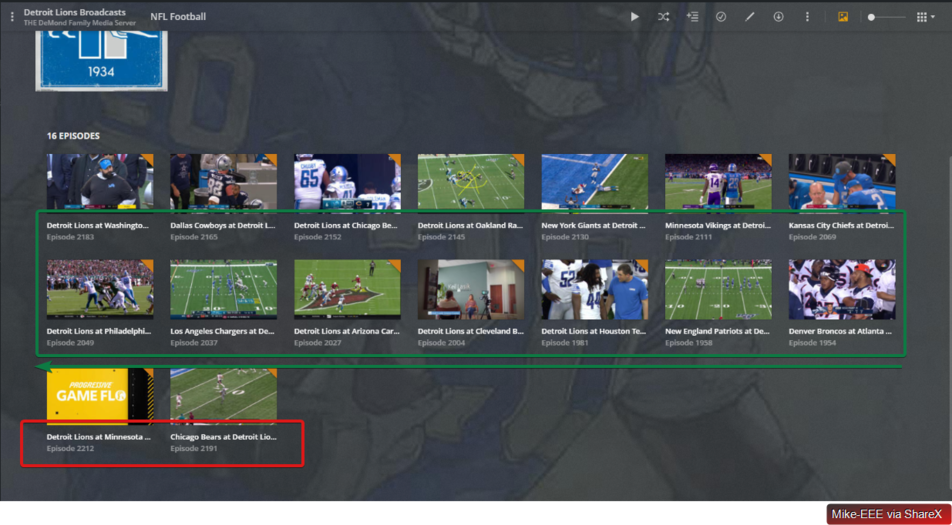Select the Episode 2069 label
This screenshot has height=525, width=952.
(x=812, y=237)
